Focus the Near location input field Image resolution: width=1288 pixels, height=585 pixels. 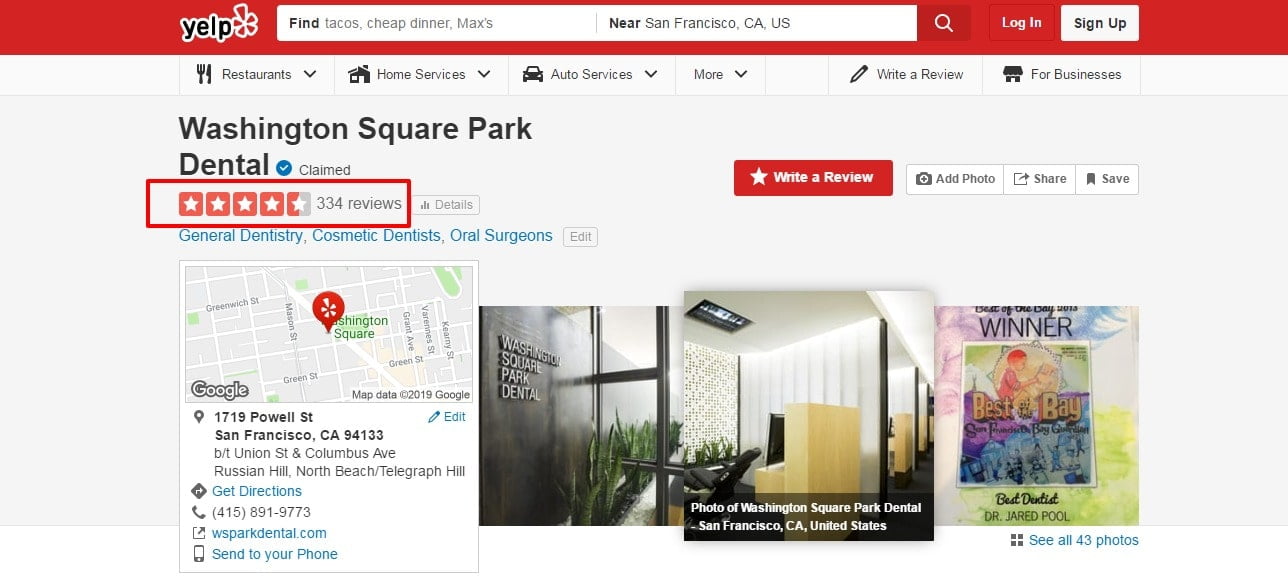[x=756, y=23]
